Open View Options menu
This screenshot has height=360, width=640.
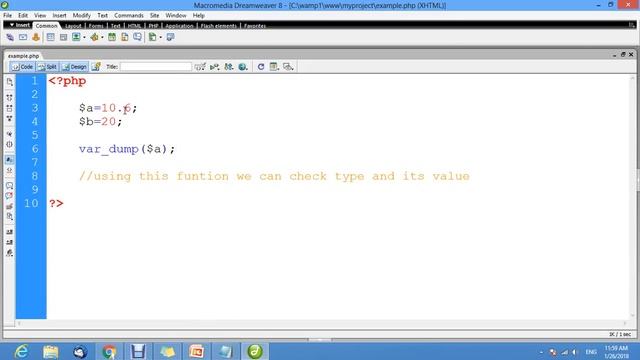[x=274, y=67]
